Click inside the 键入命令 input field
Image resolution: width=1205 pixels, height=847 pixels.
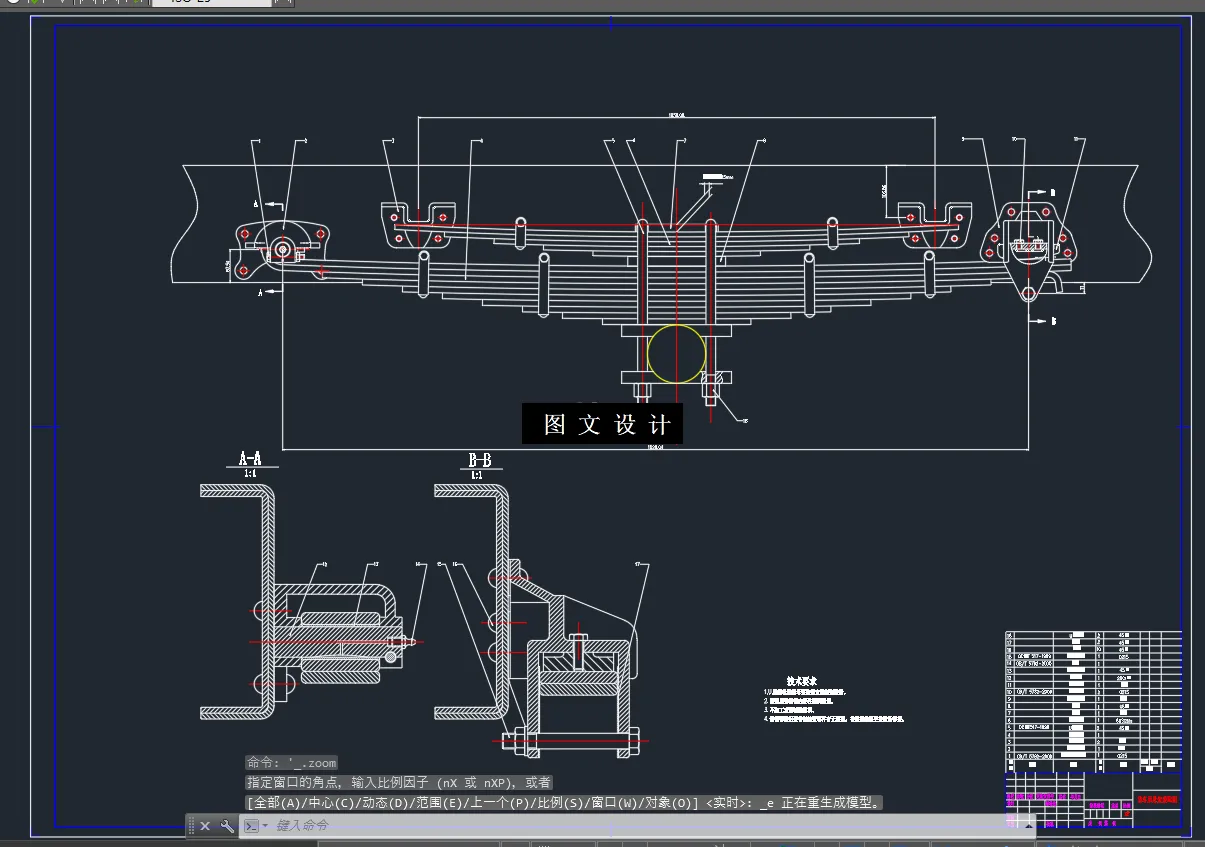(330, 825)
